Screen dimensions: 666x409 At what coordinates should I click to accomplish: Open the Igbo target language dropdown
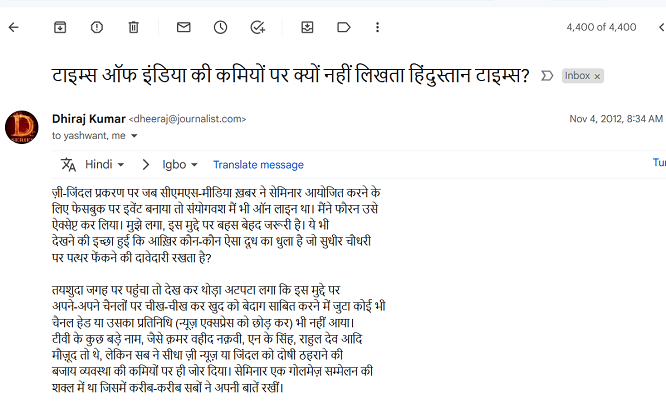pyautogui.click(x=180, y=164)
